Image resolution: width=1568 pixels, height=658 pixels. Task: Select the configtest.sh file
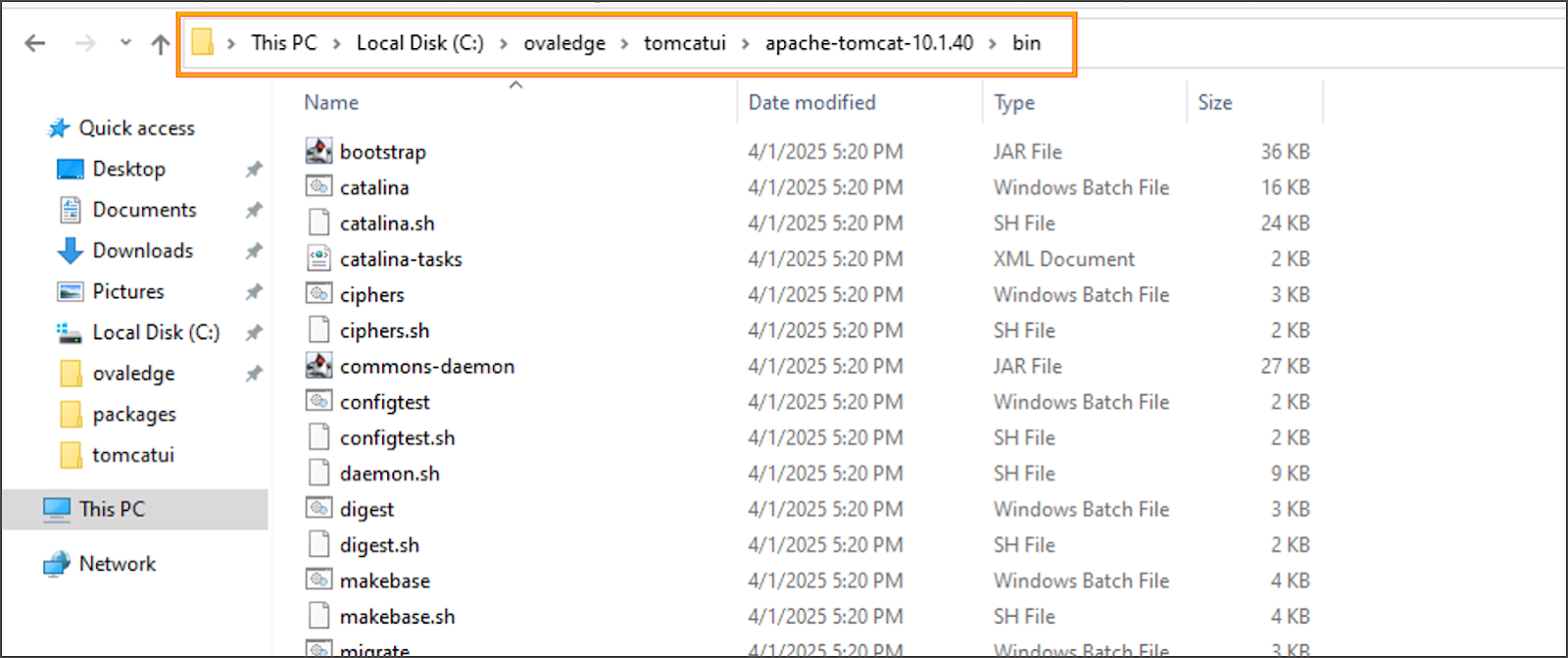point(397,437)
